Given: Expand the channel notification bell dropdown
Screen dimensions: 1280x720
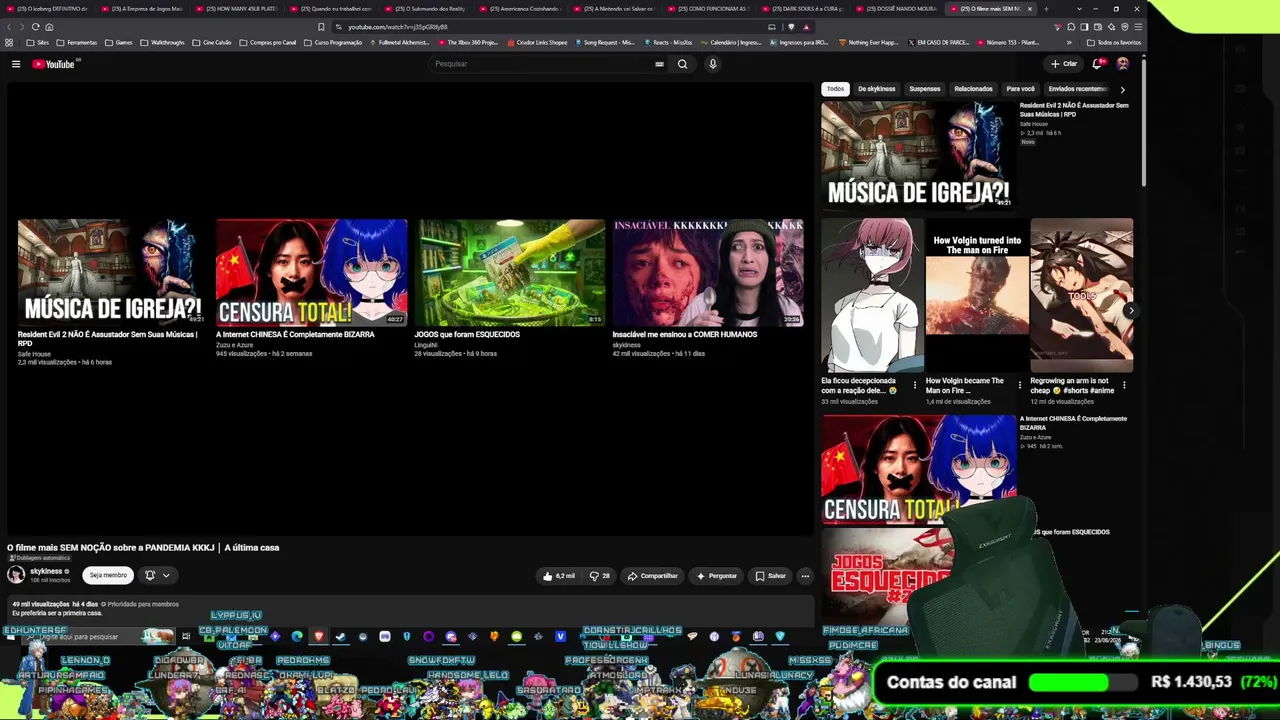Looking at the screenshot, I should [157, 575].
